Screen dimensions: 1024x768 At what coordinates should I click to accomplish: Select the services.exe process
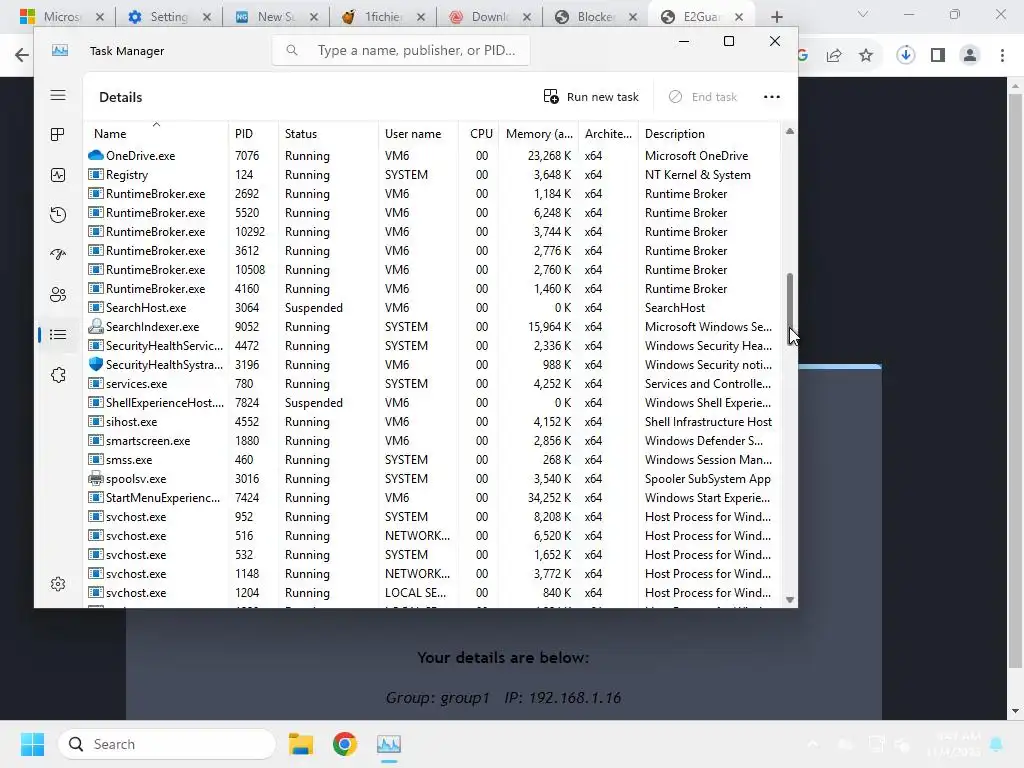pos(433,383)
